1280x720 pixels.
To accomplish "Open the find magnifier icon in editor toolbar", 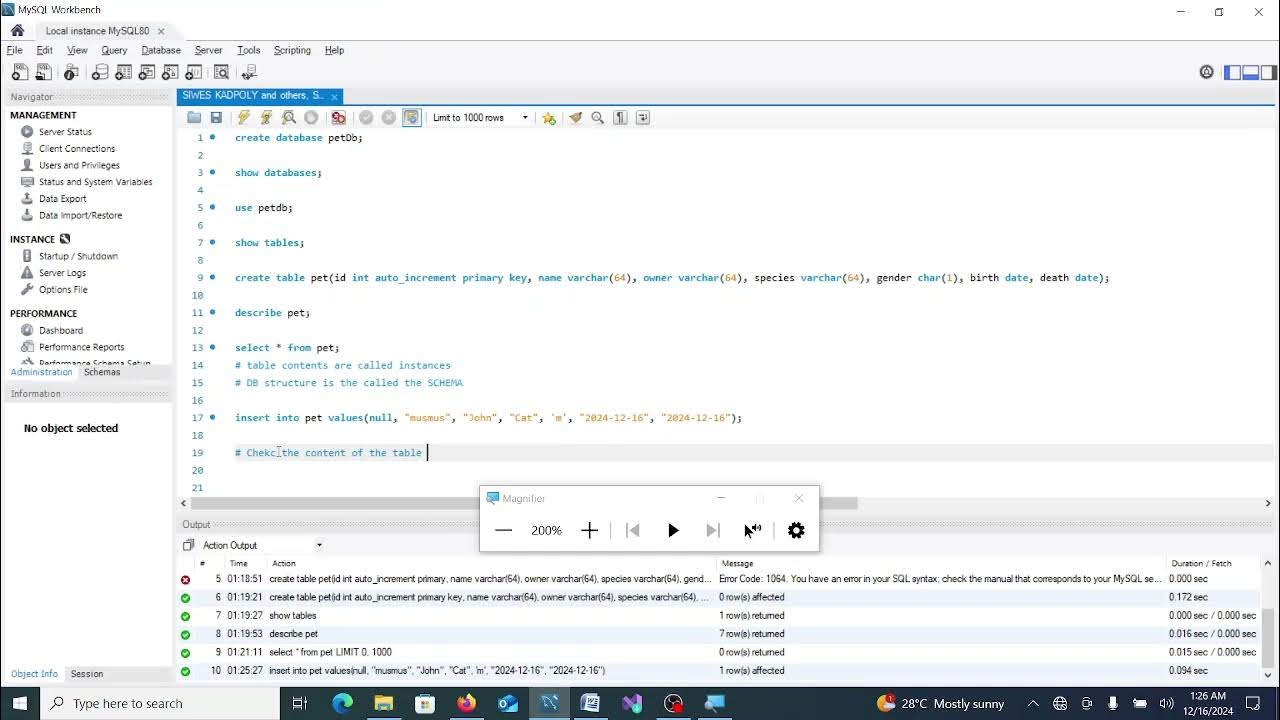I will point(598,118).
